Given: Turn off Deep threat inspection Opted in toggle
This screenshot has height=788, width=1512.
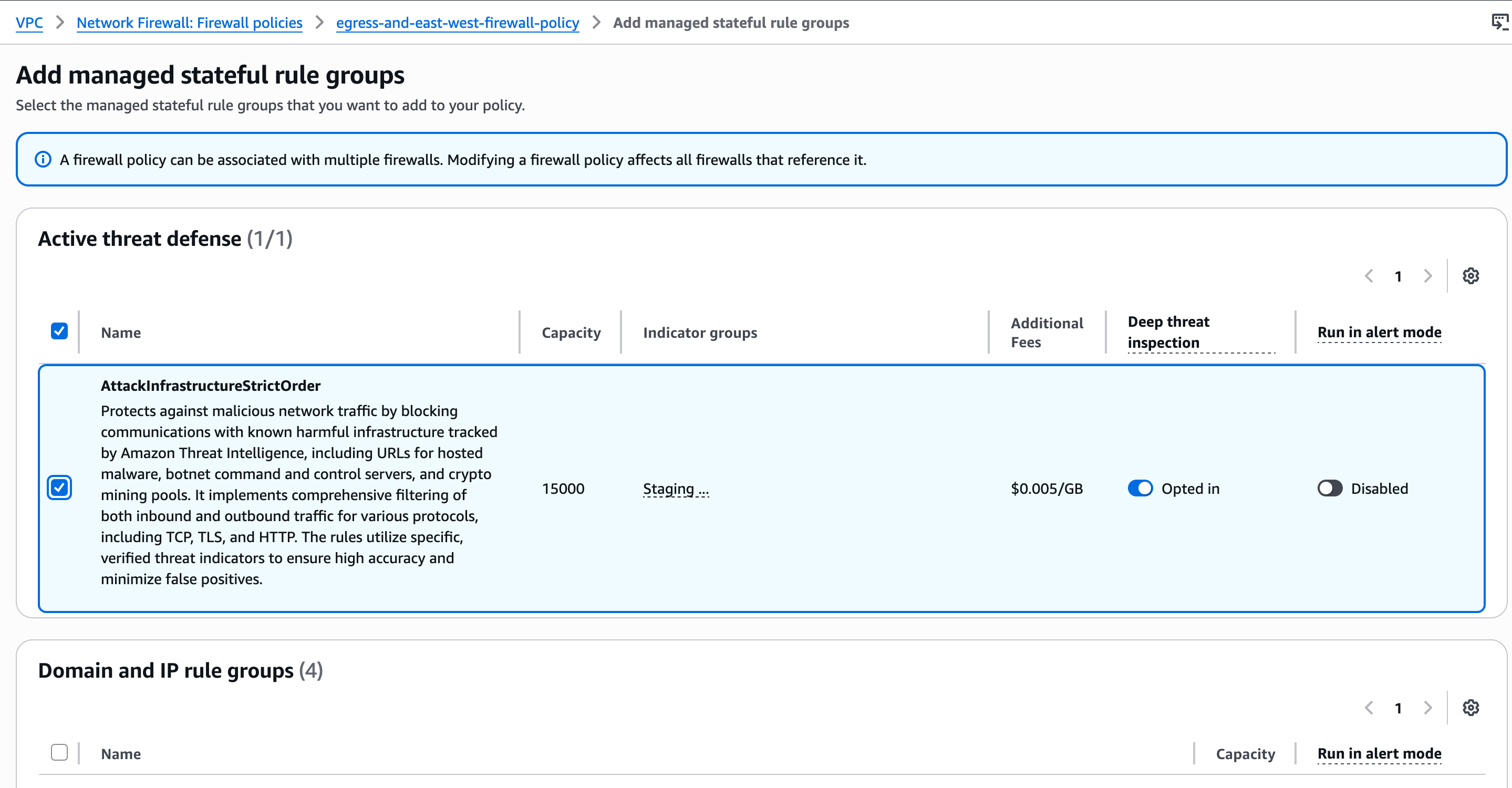Looking at the screenshot, I should [1140, 488].
